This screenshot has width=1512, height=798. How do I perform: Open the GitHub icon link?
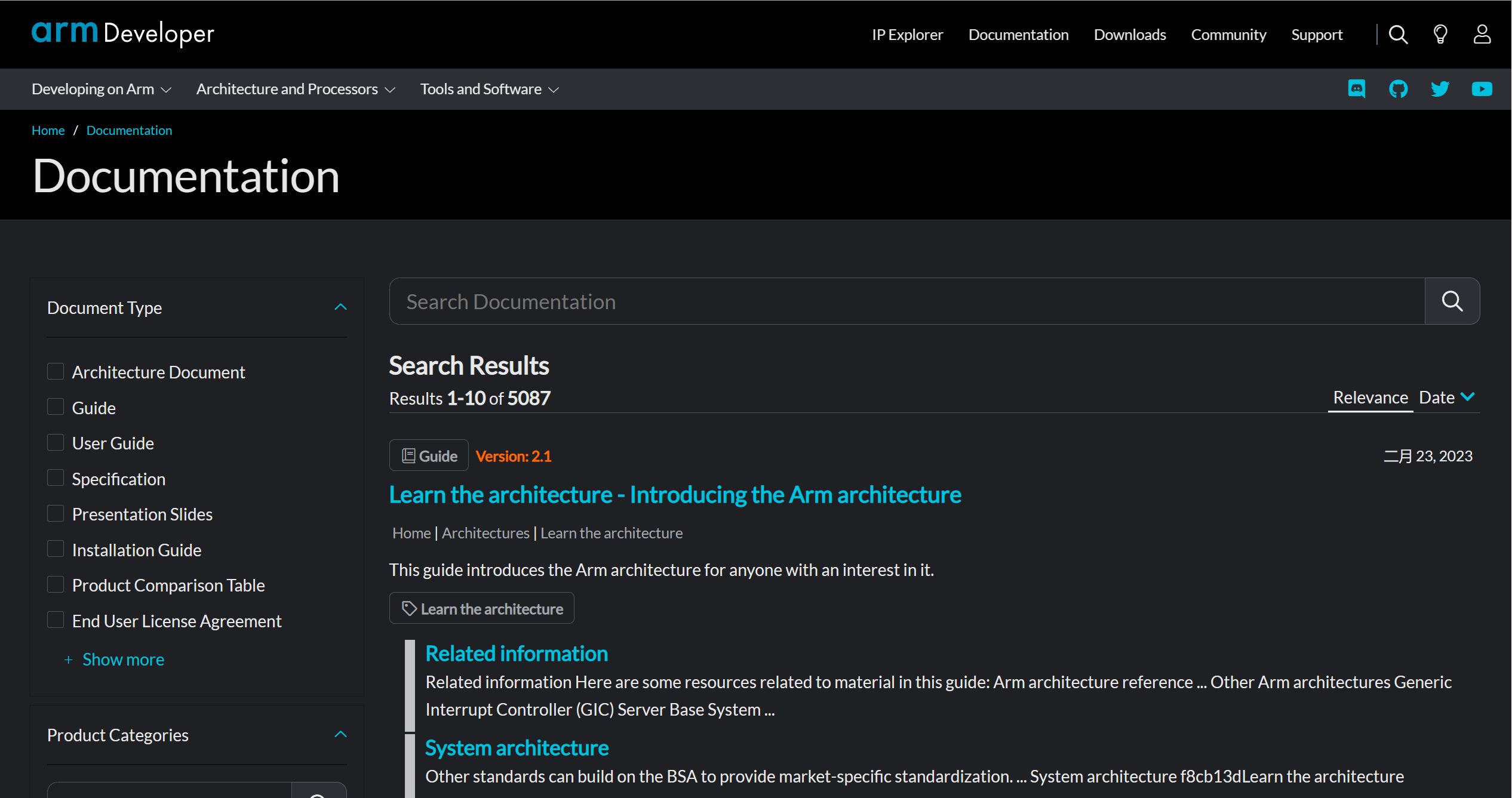[1399, 89]
